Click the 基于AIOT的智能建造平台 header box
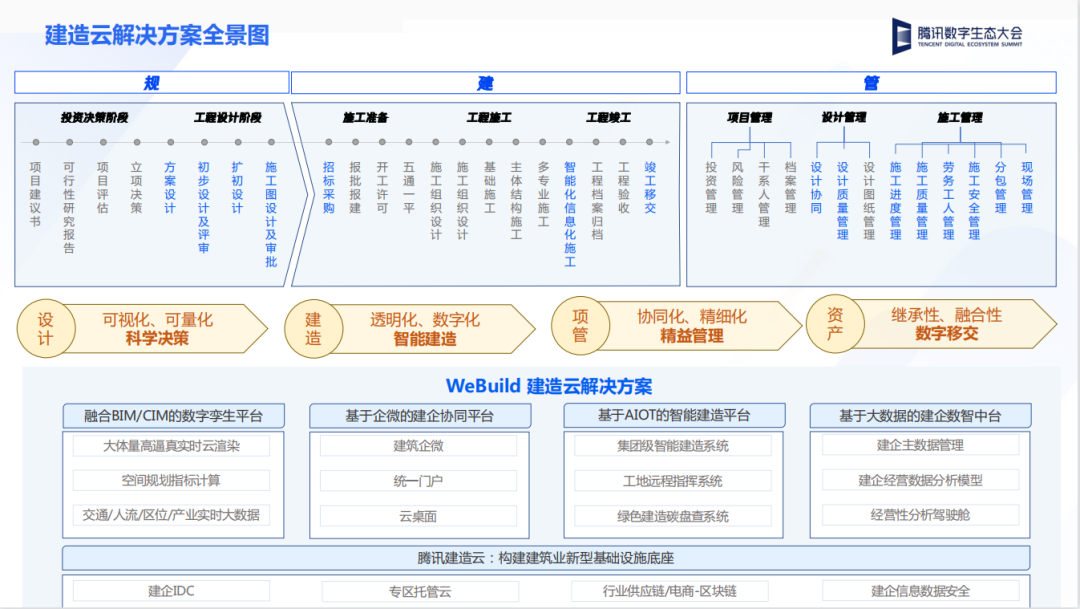Screen dimensions: 1080x609 point(674,415)
